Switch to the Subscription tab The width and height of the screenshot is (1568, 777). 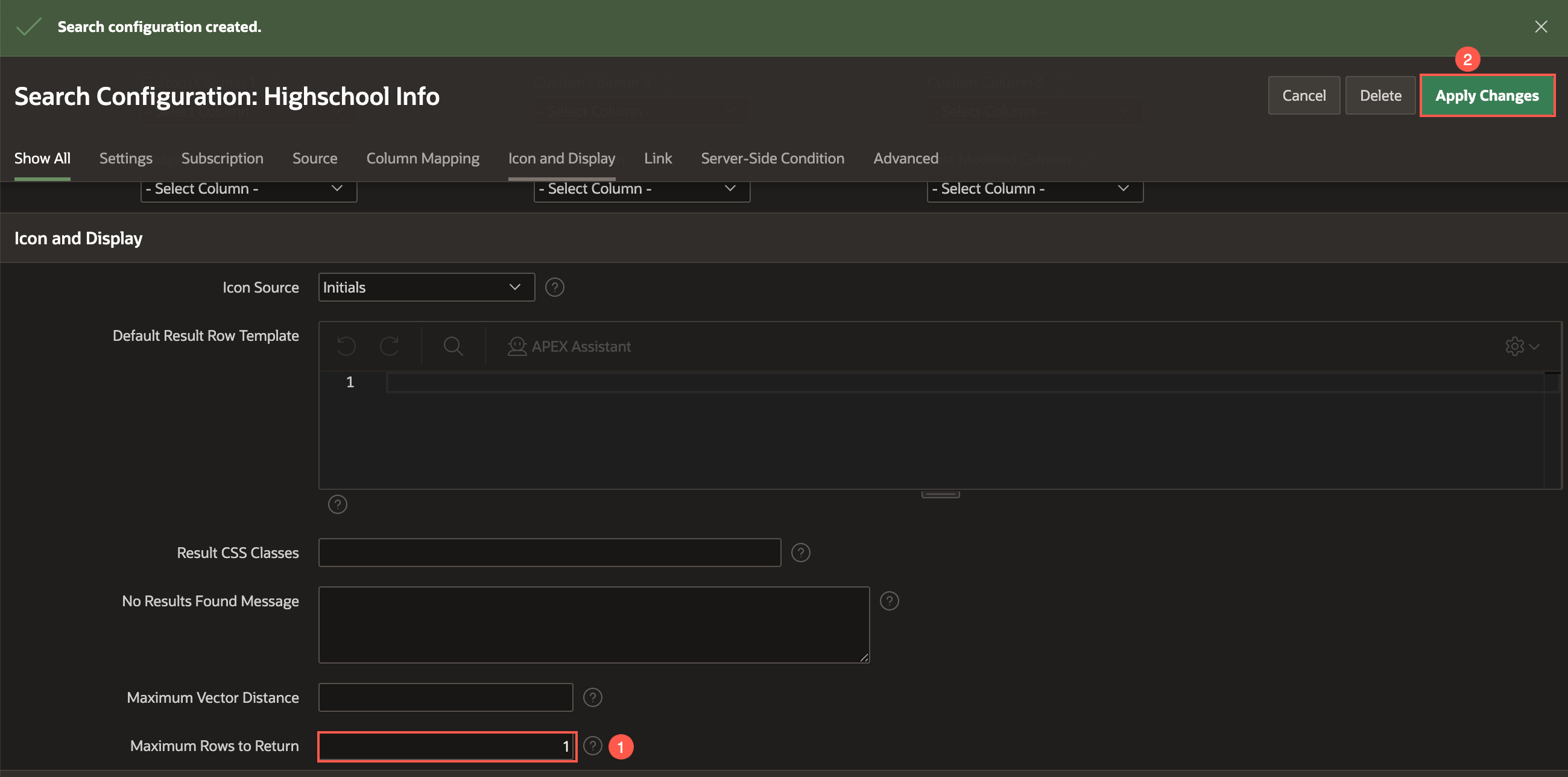click(222, 158)
